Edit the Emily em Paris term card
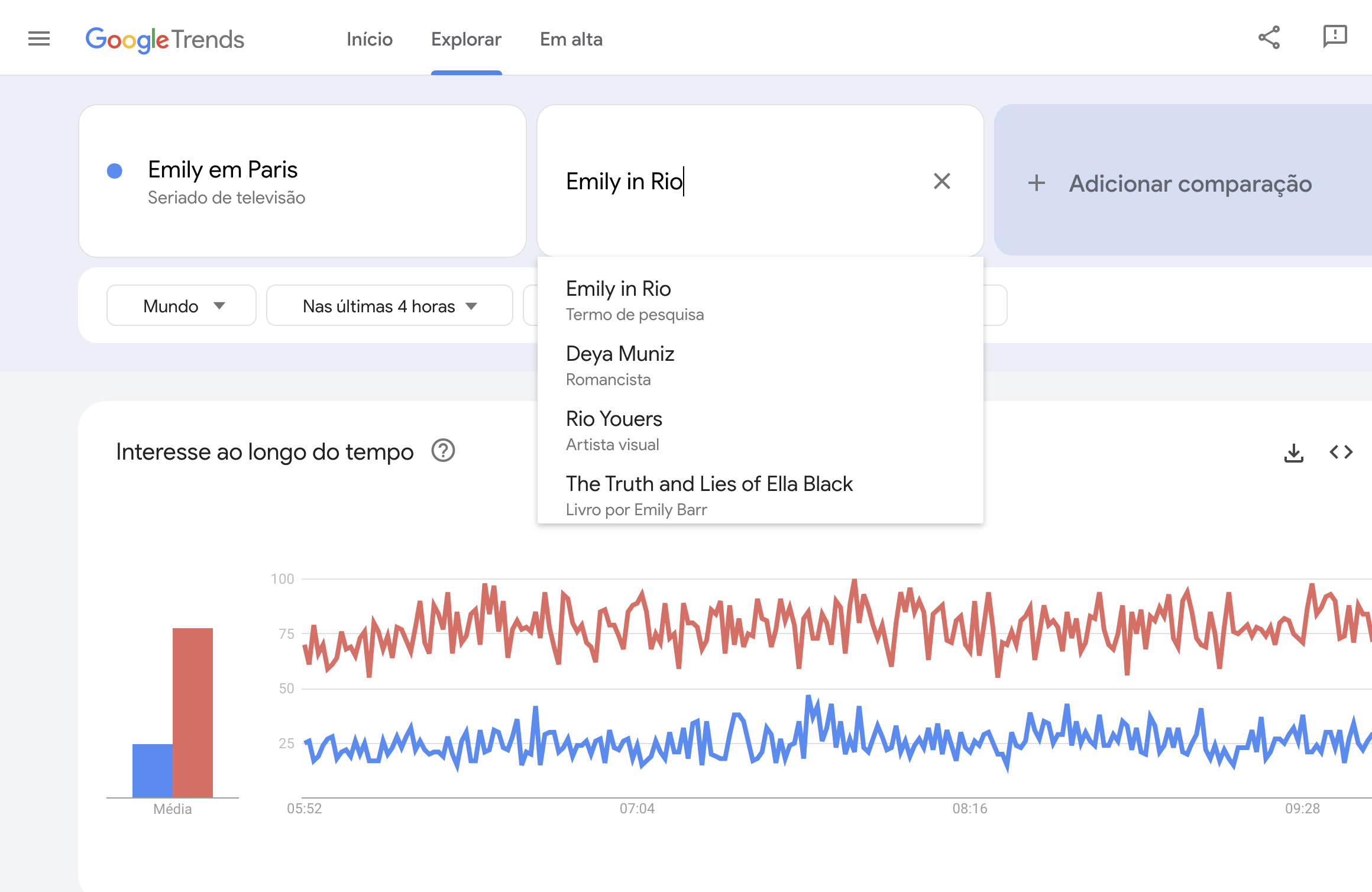The height and width of the screenshot is (892, 1372). (x=302, y=180)
